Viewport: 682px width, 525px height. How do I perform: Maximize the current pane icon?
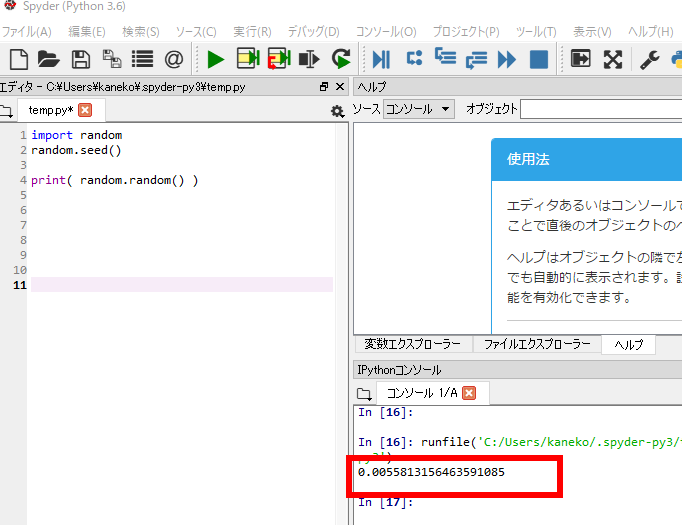point(581,58)
